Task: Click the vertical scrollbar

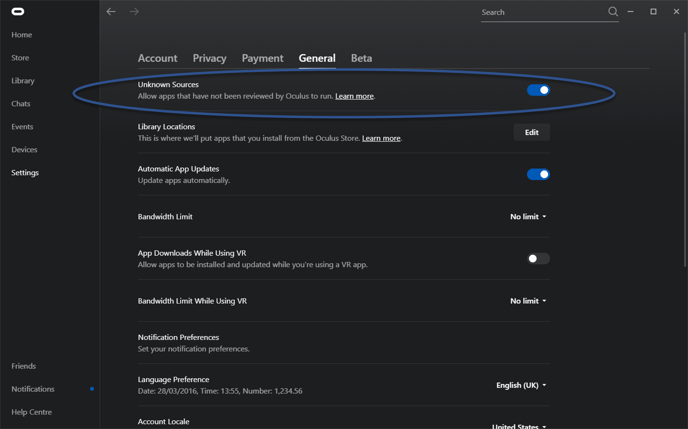Action: point(685,149)
